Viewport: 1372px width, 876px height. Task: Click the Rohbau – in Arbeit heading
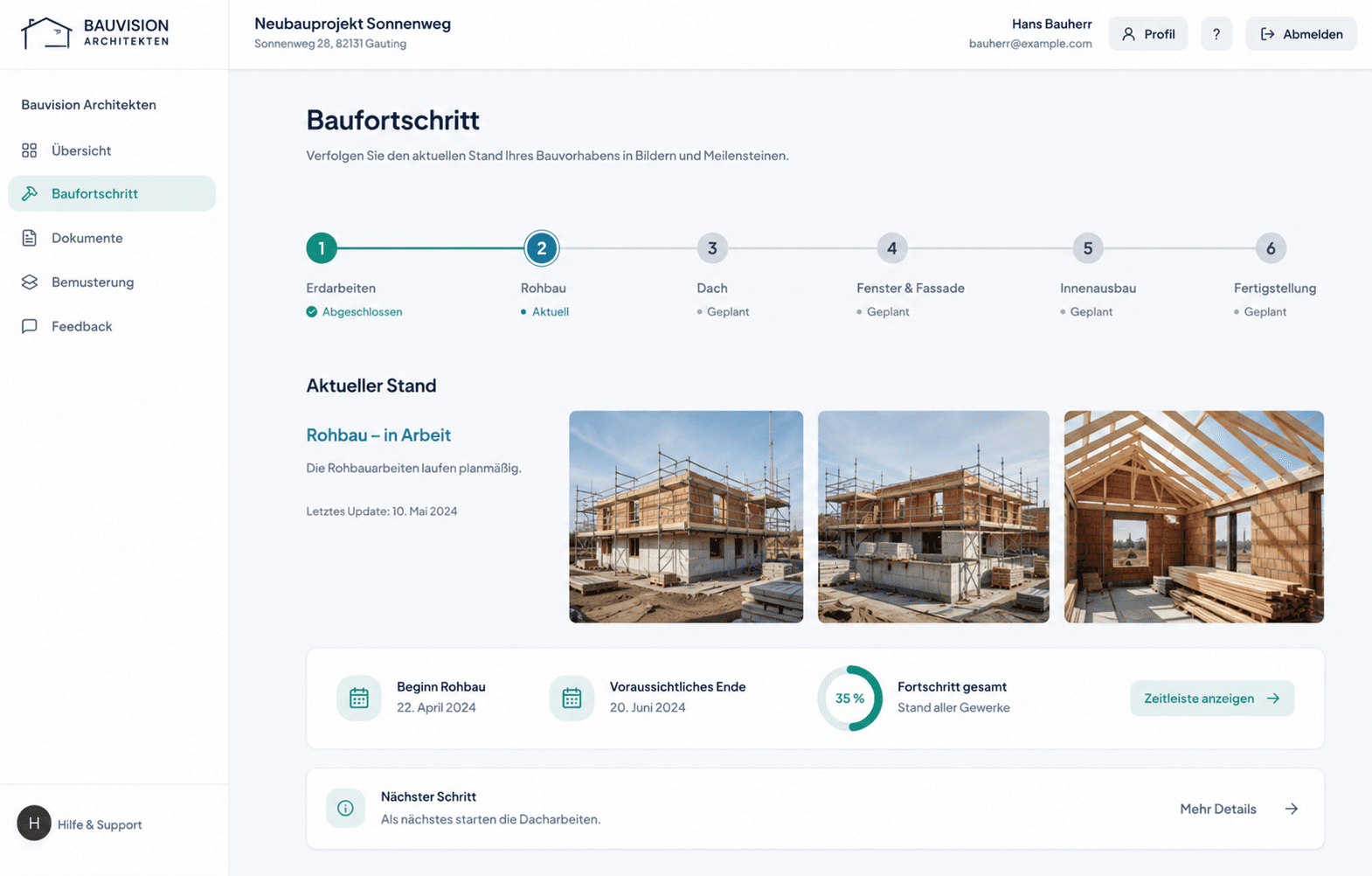coord(378,435)
